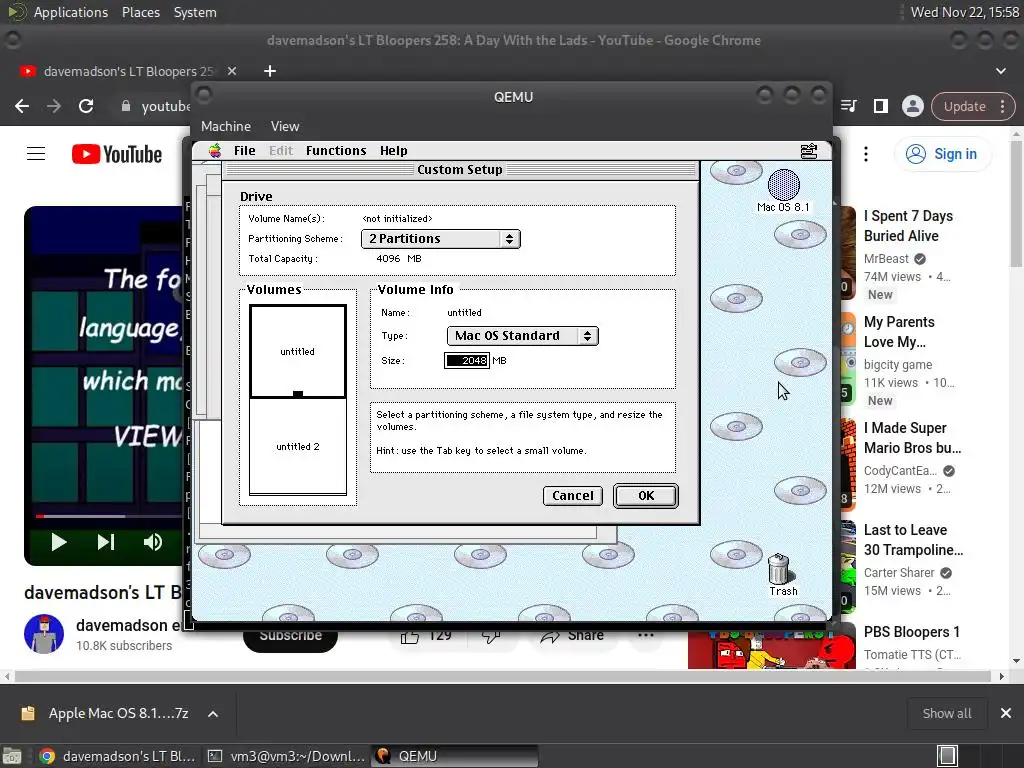Reload the YouTube page
Image resolution: width=1024 pixels, height=768 pixels.
coord(86,106)
